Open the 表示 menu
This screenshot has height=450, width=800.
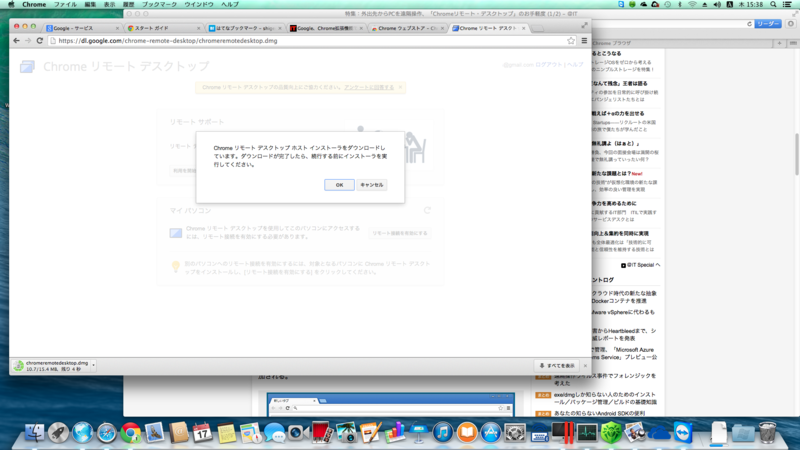point(110,4)
